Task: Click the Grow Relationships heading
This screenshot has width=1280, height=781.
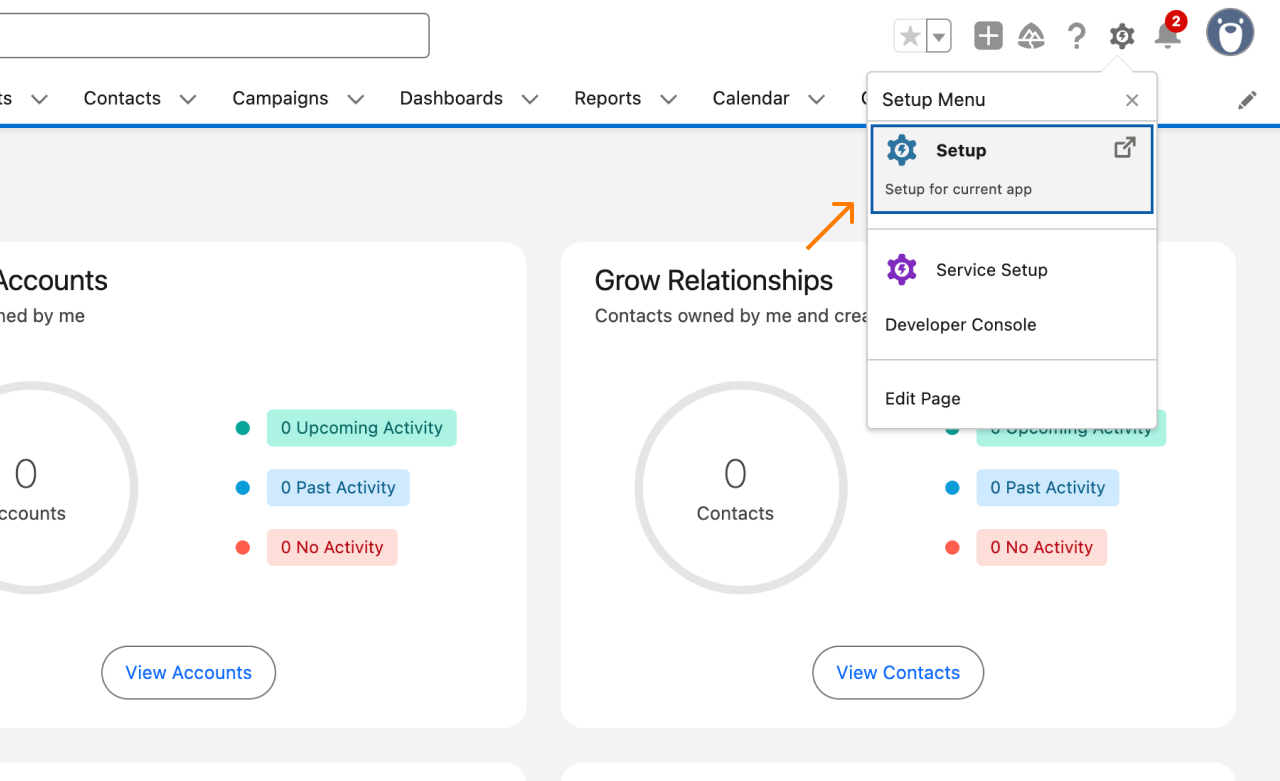Action: (x=714, y=281)
